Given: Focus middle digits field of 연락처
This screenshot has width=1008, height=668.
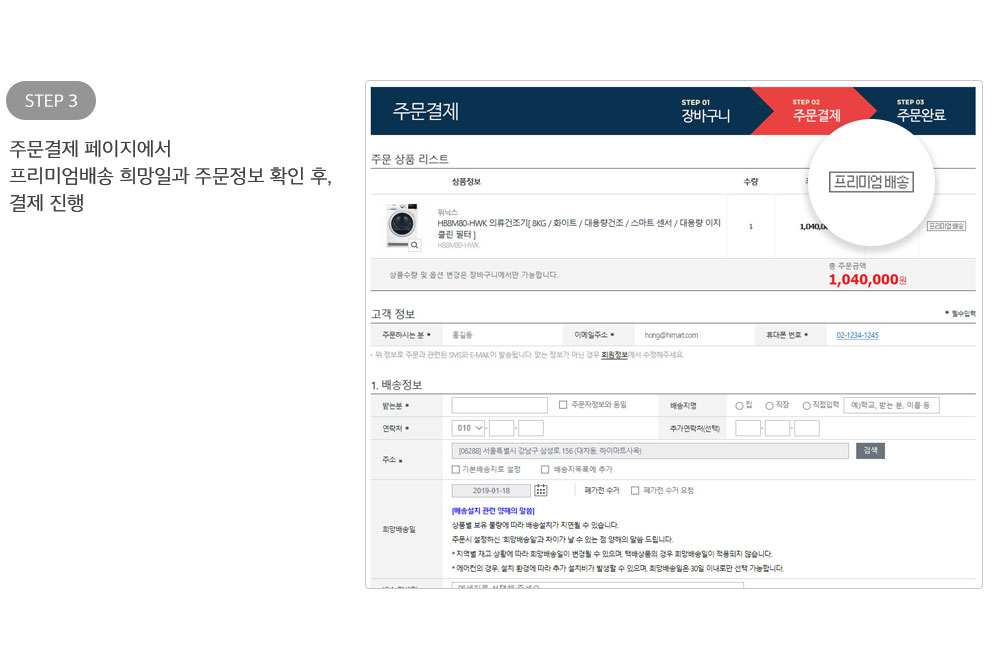Looking at the screenshot, I should tap(501, 428).
